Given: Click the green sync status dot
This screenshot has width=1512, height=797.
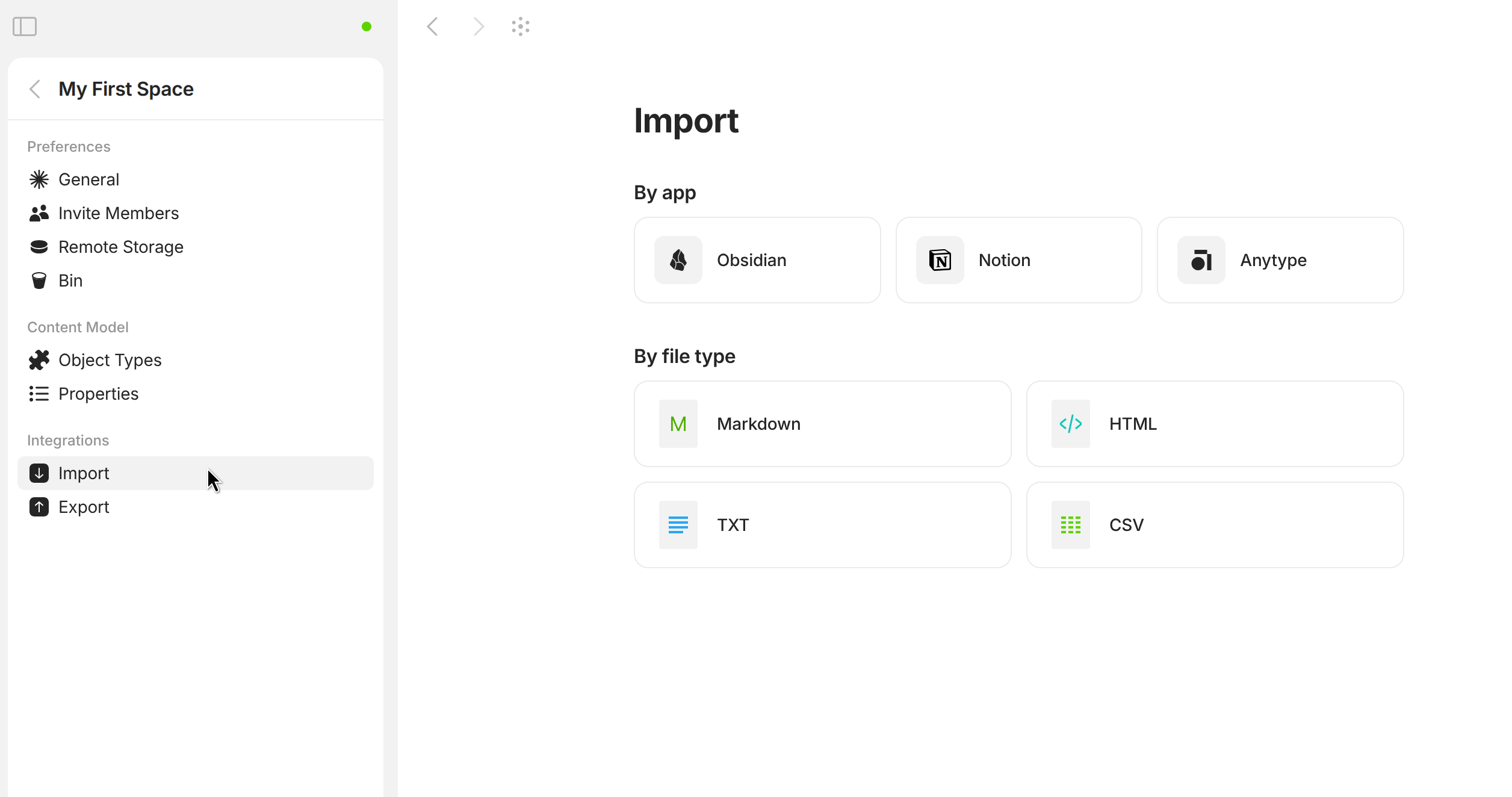Looking at the screenshot, I should tap(367, 26).
